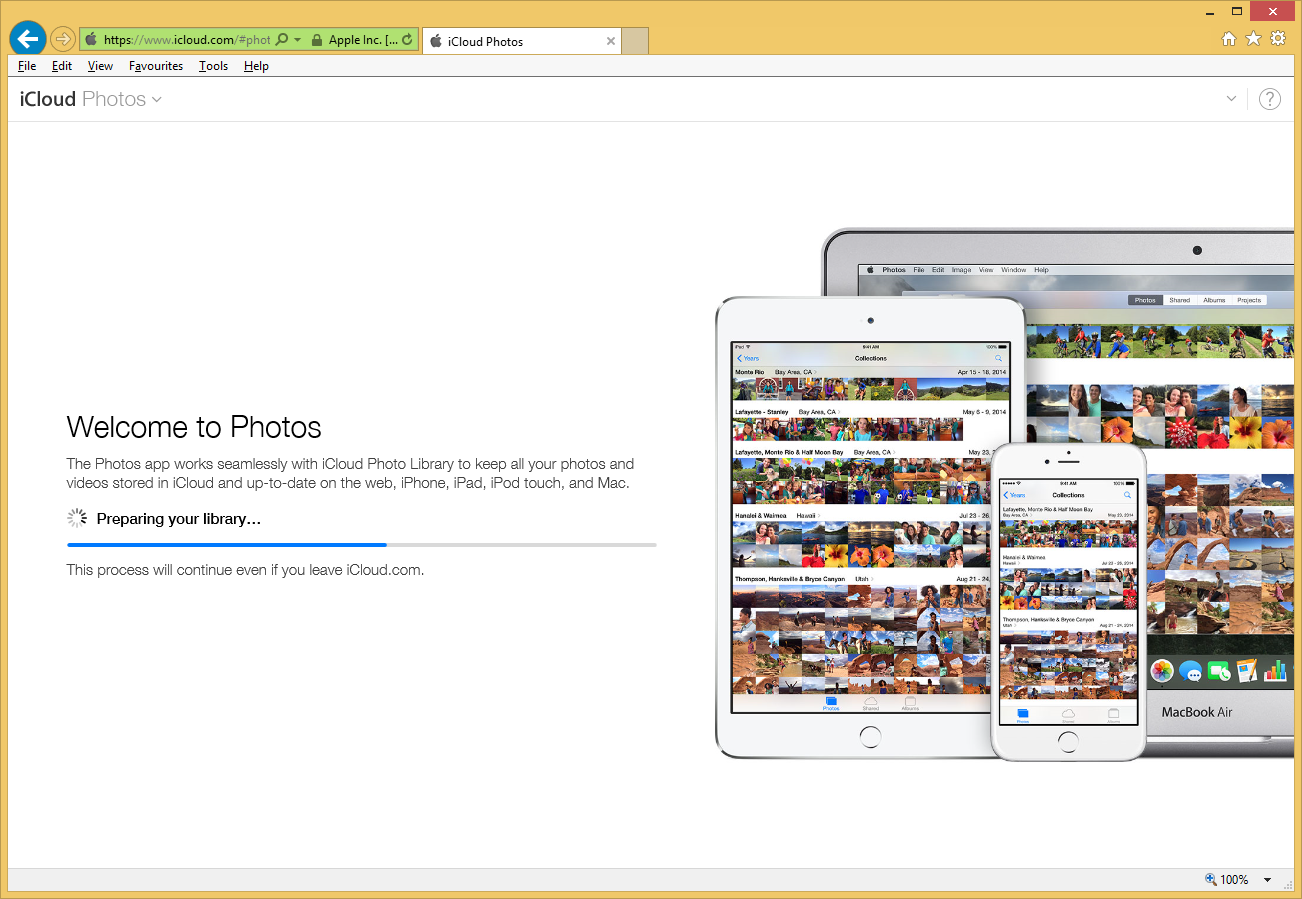This screenshot has width=1302, height=899.
Task: Click the iCloud help question mark icon
Action: coord(1269,99)
